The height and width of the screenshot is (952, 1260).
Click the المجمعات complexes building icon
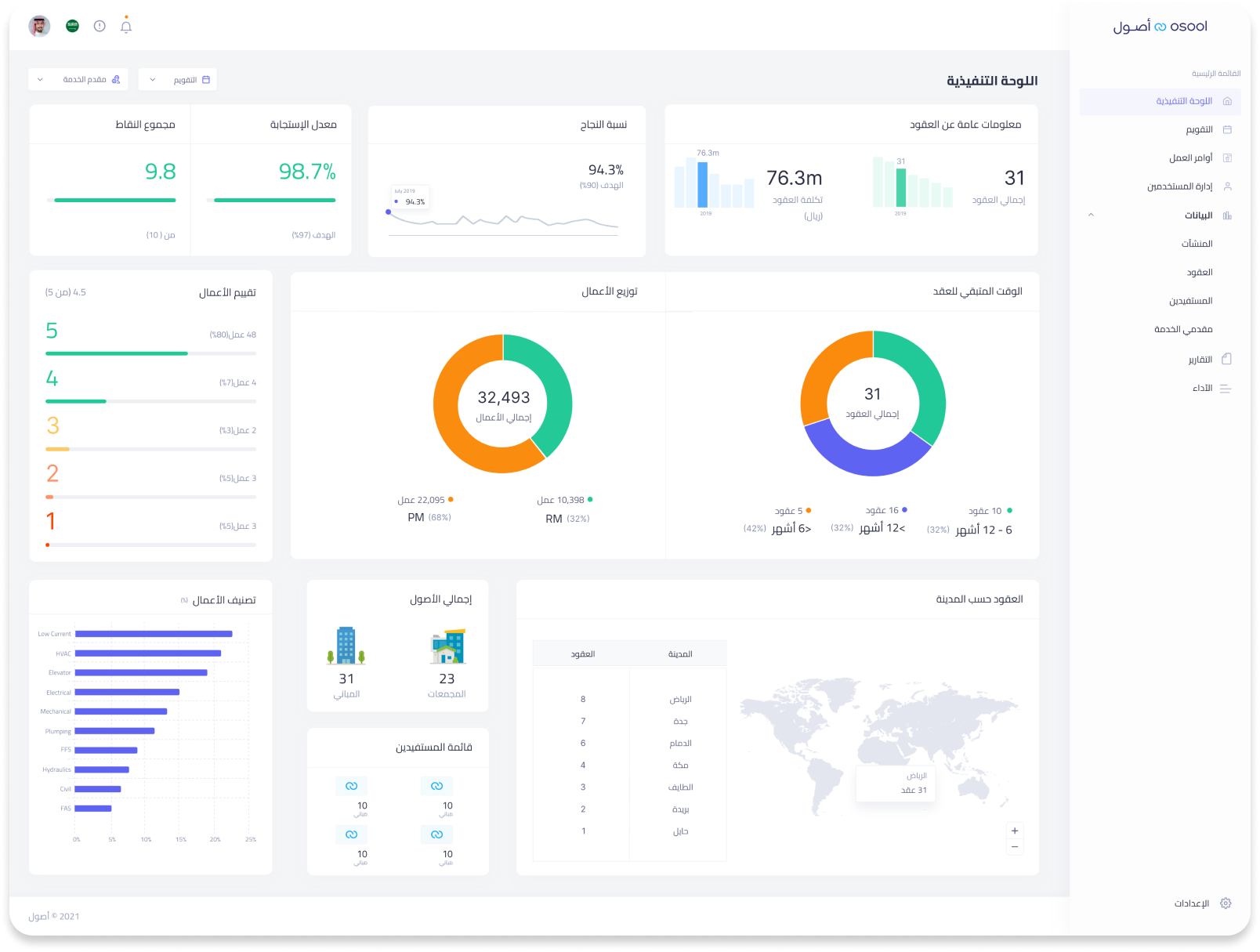447,646
